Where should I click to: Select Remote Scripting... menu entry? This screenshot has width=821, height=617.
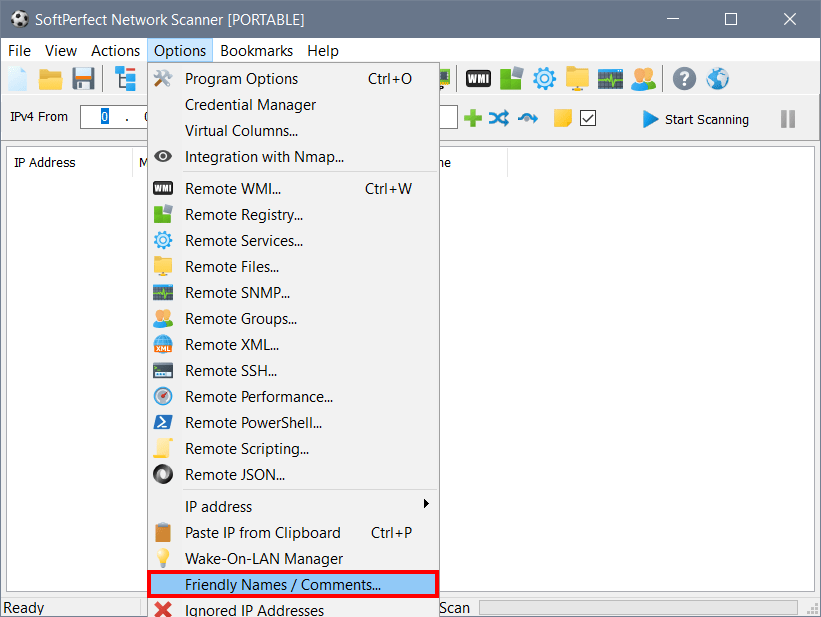point(293,449)
